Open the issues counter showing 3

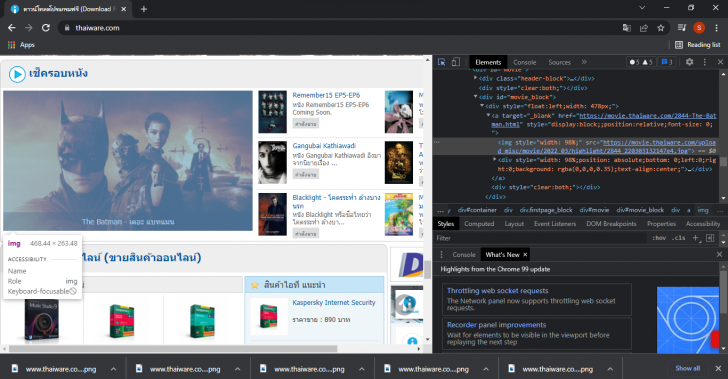click(x=667, y=62)
